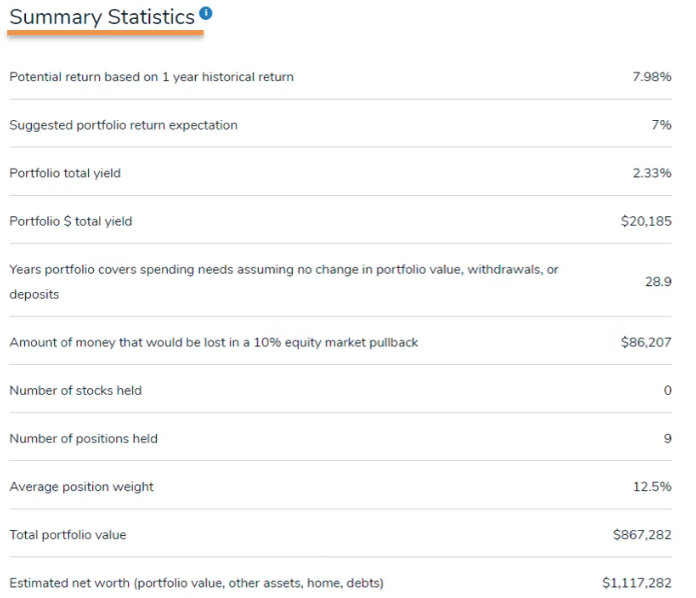Click the 7.98% potential return value
This screenshot has width=696, height=598.
[651, 77]
